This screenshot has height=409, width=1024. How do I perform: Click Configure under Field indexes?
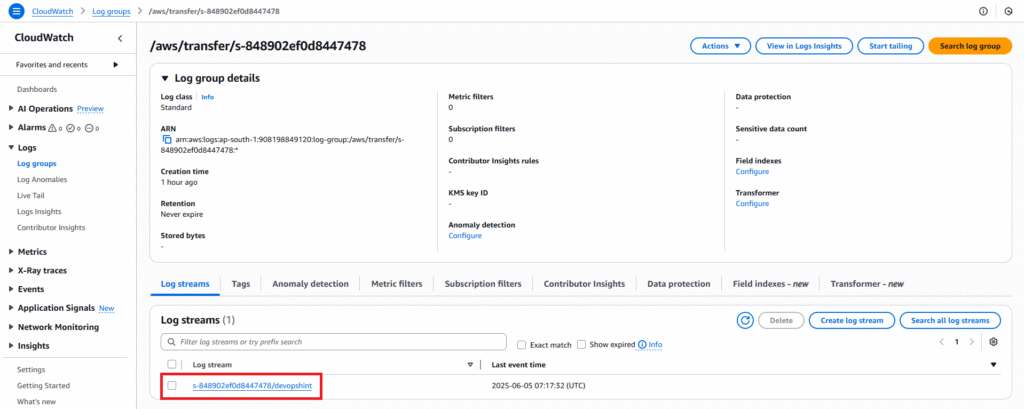point(752,171)
